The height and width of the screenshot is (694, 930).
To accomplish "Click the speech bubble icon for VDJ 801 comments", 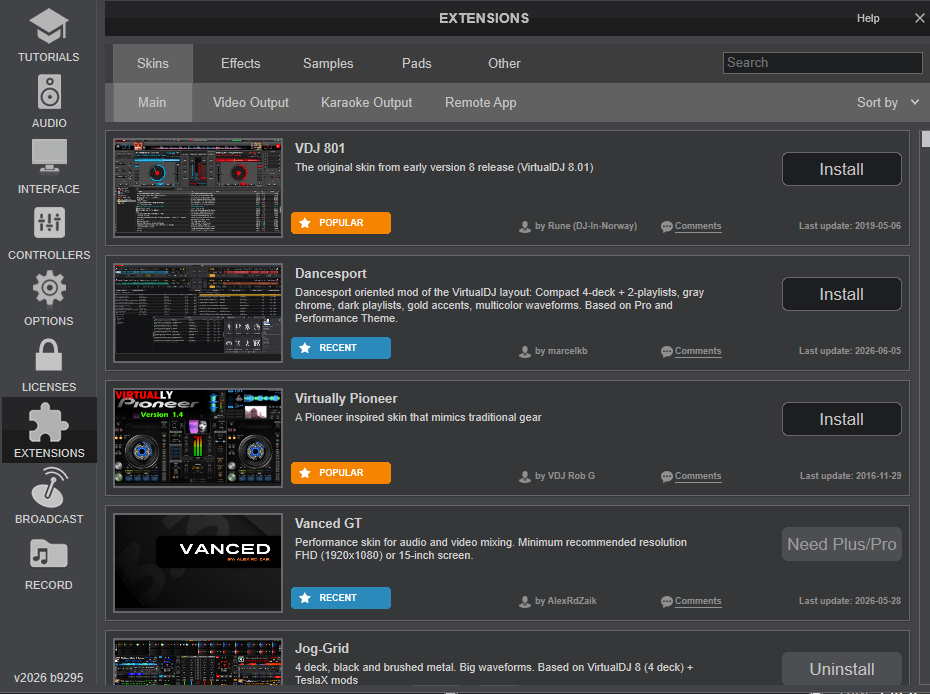I will pyautogui.click(x=667, y=227).
